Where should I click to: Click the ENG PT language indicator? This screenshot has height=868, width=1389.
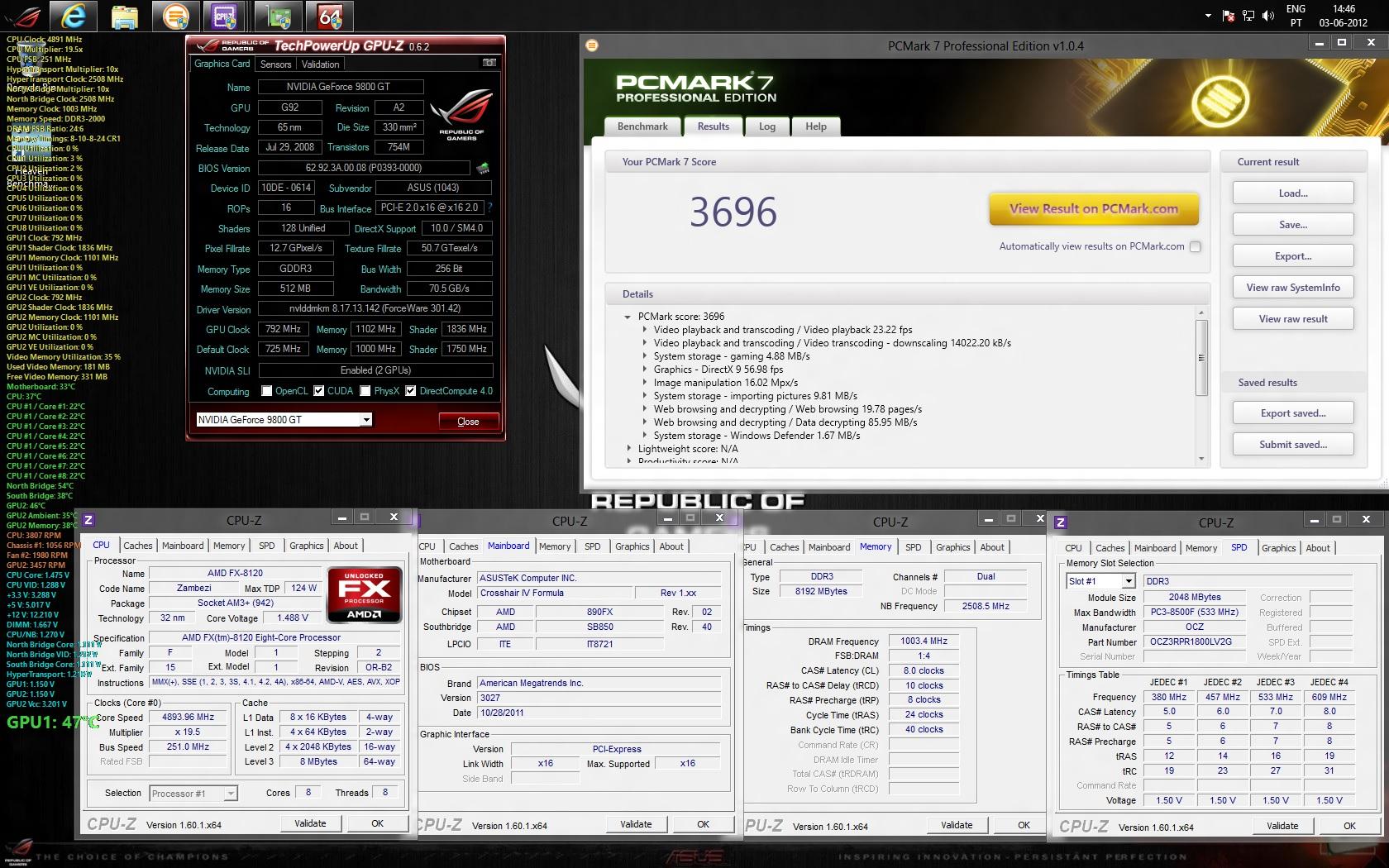pyautogui.click(x=1296, y=16)
